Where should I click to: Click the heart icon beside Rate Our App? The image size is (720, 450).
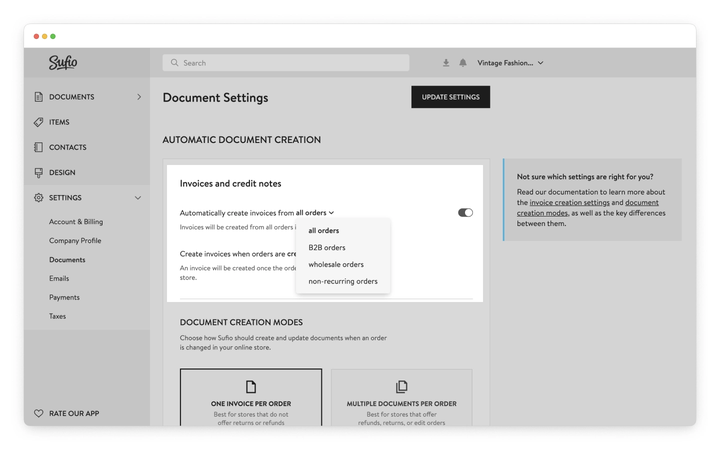coord(39,413)
